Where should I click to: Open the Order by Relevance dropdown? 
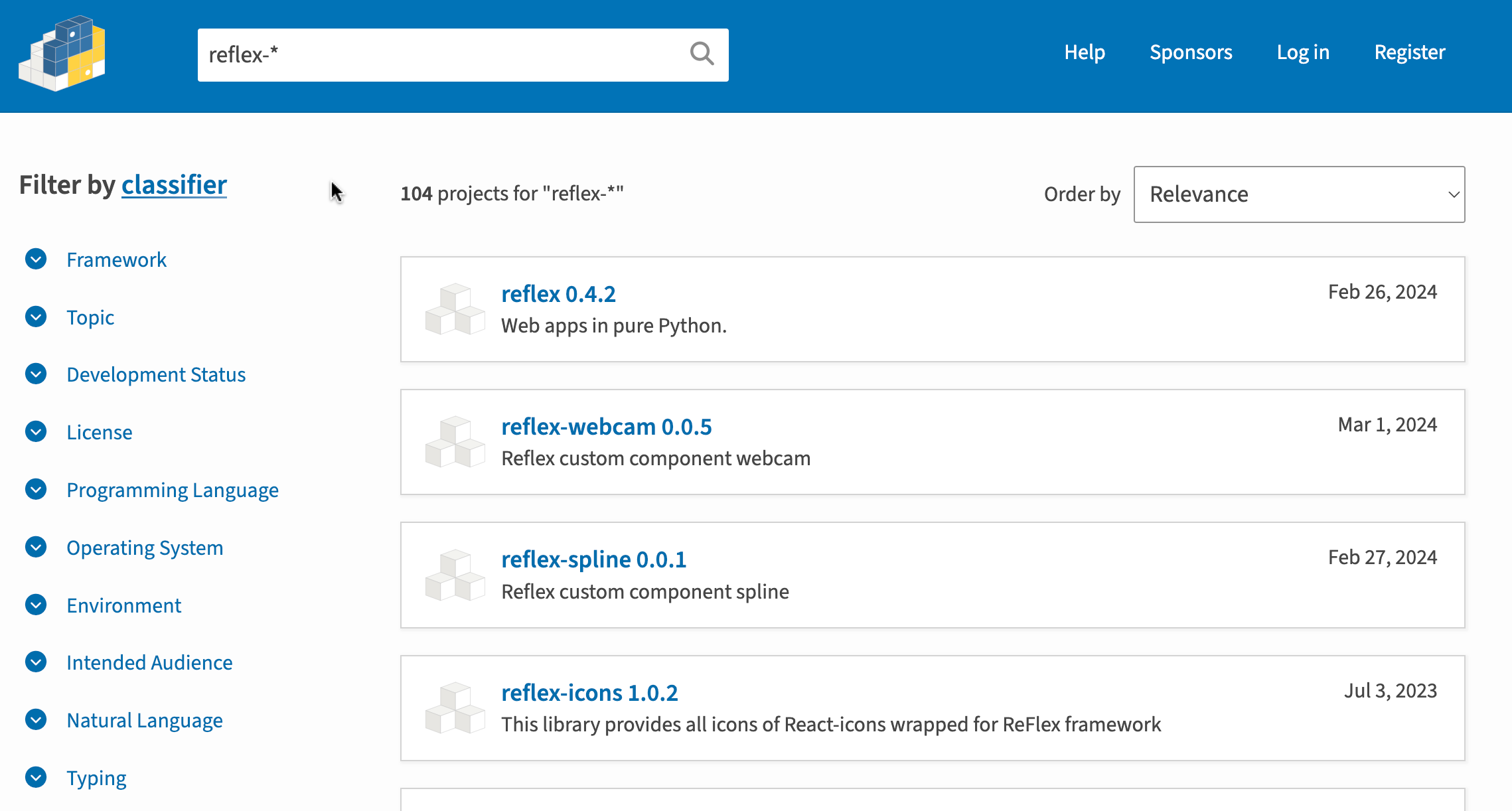tap(1299, 194)
